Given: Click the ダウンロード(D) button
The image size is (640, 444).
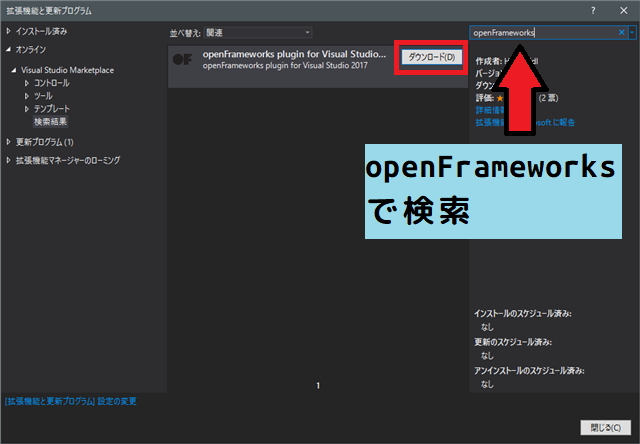Looking at the screenshot, I should click(x=432, y=57).
